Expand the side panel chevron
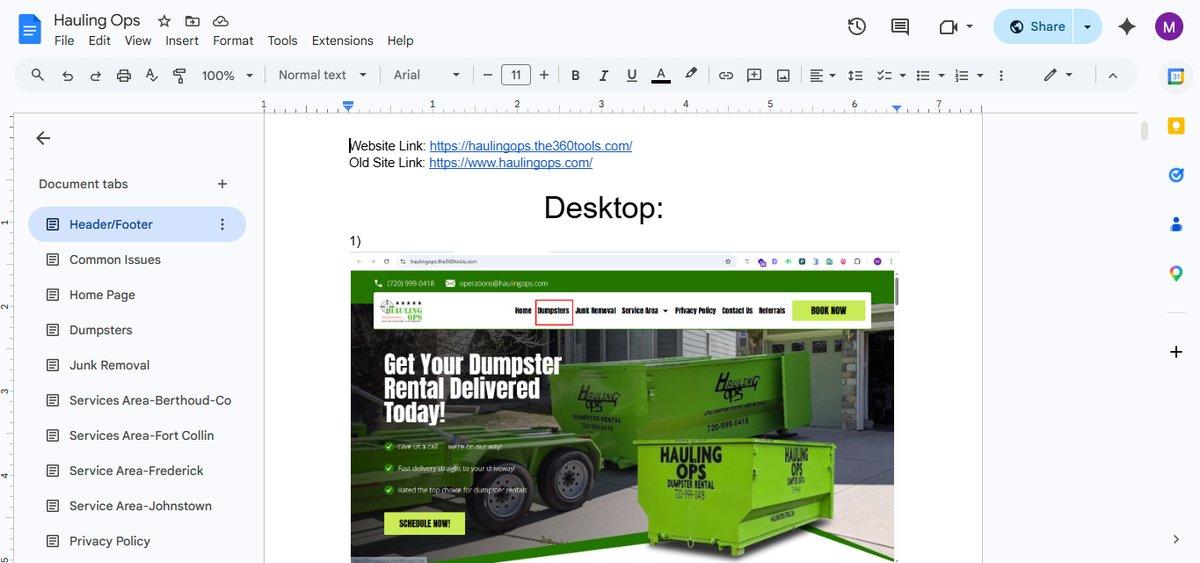This screenshot has width=1200, height=563. coord(1176,539)
